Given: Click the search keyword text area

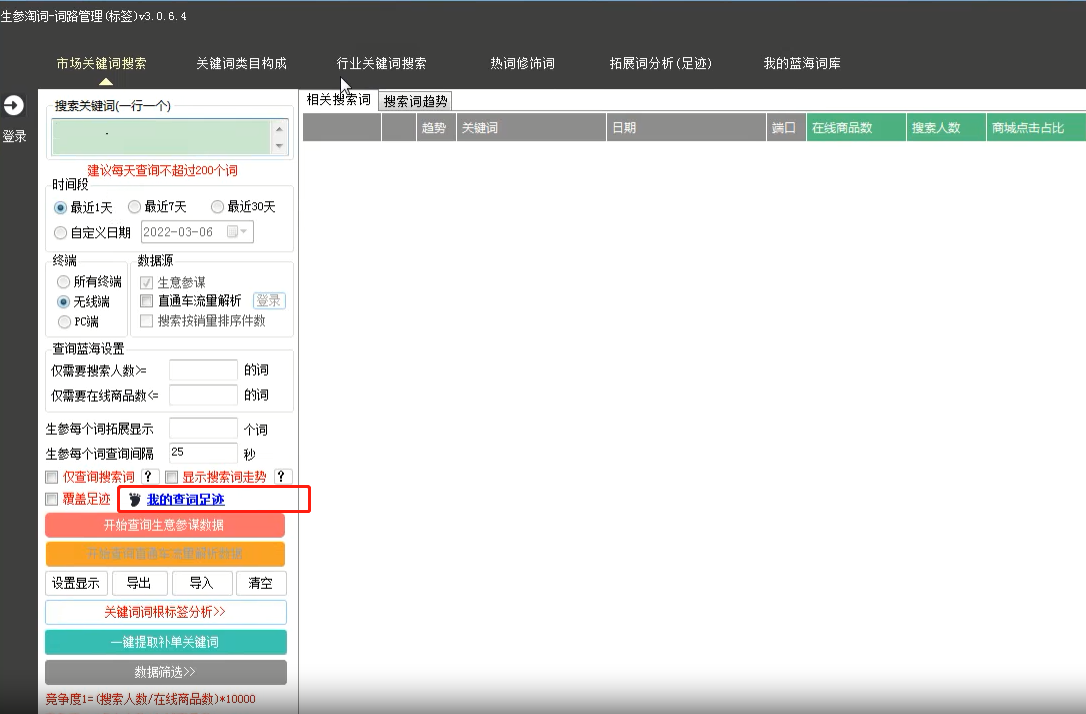Looking at the screenshot, I should coord(162,137).
